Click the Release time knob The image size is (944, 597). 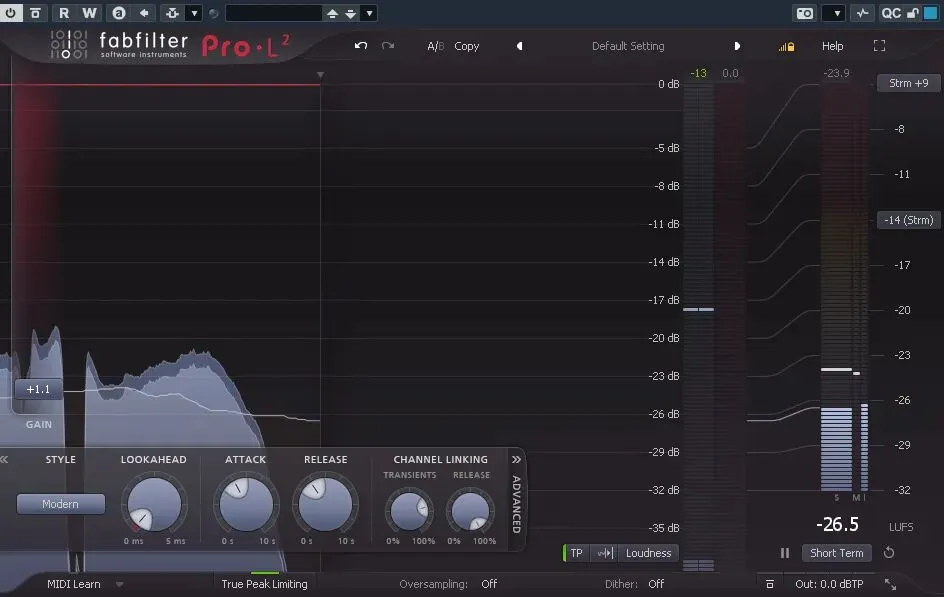point(326,505)
